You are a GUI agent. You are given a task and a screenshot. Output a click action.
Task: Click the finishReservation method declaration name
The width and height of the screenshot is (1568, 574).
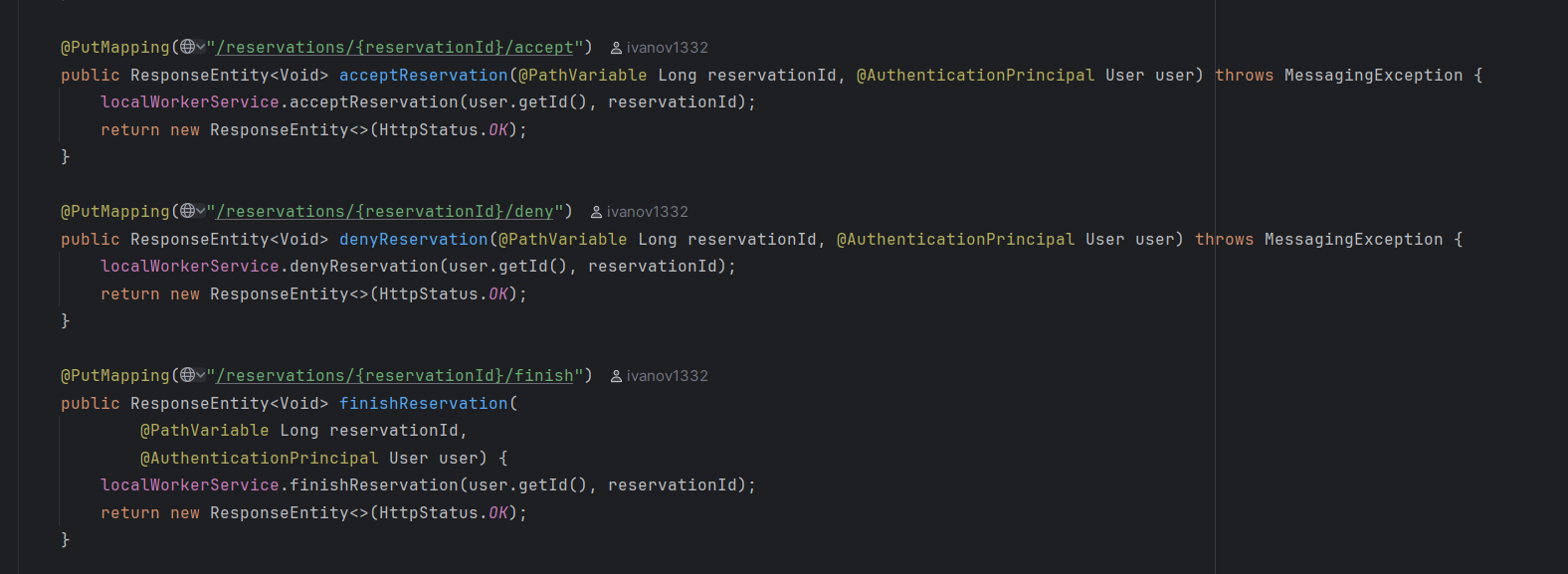[x=423, y=403]
